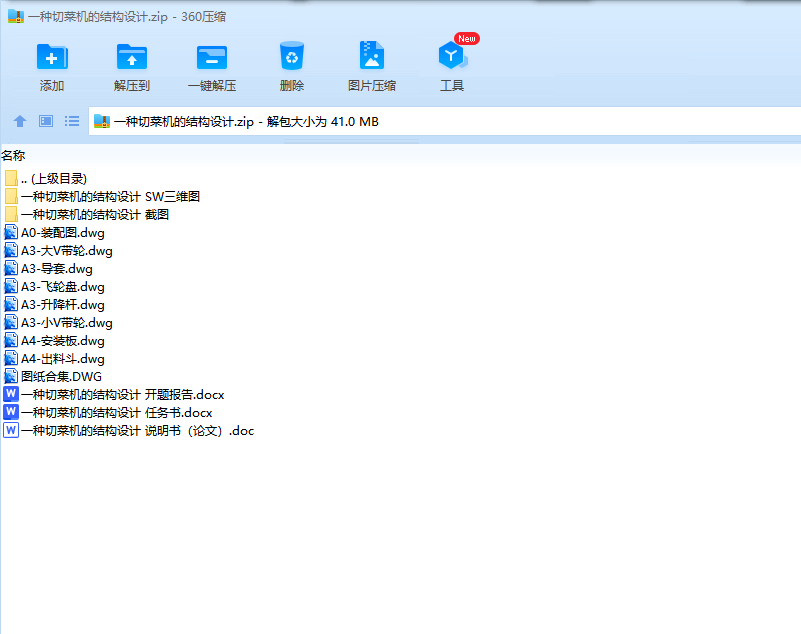Select the SW三维图 folder
This screenshot has height=634, width=801.
[102, 197]
